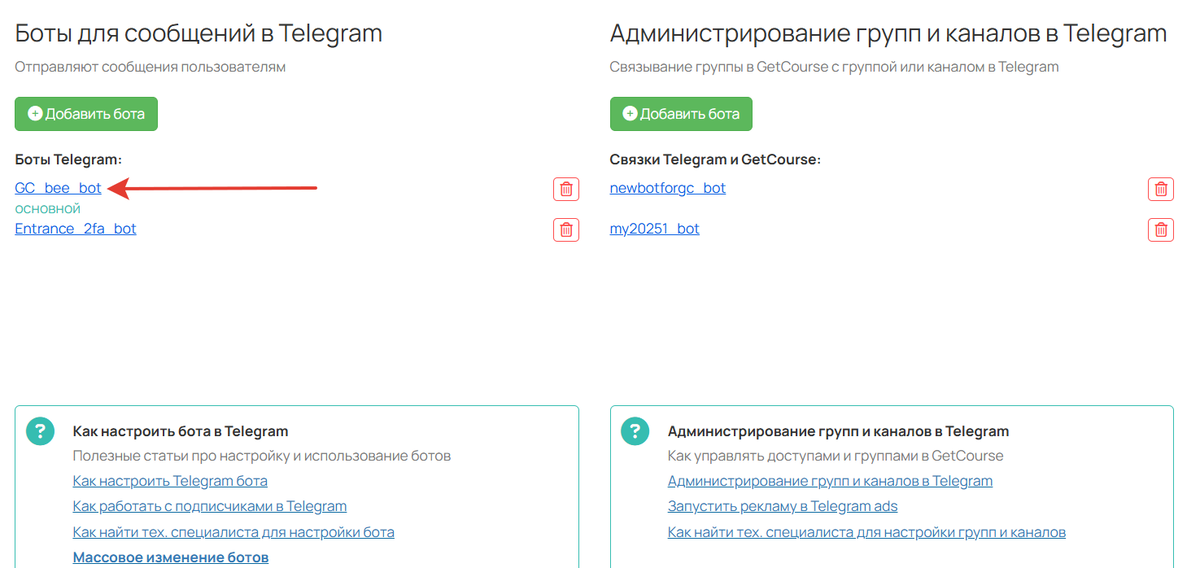This screenshot has width=1200, height=568.
Task: Open specialist link for groups and channels setup
Action: coord(867,532)
